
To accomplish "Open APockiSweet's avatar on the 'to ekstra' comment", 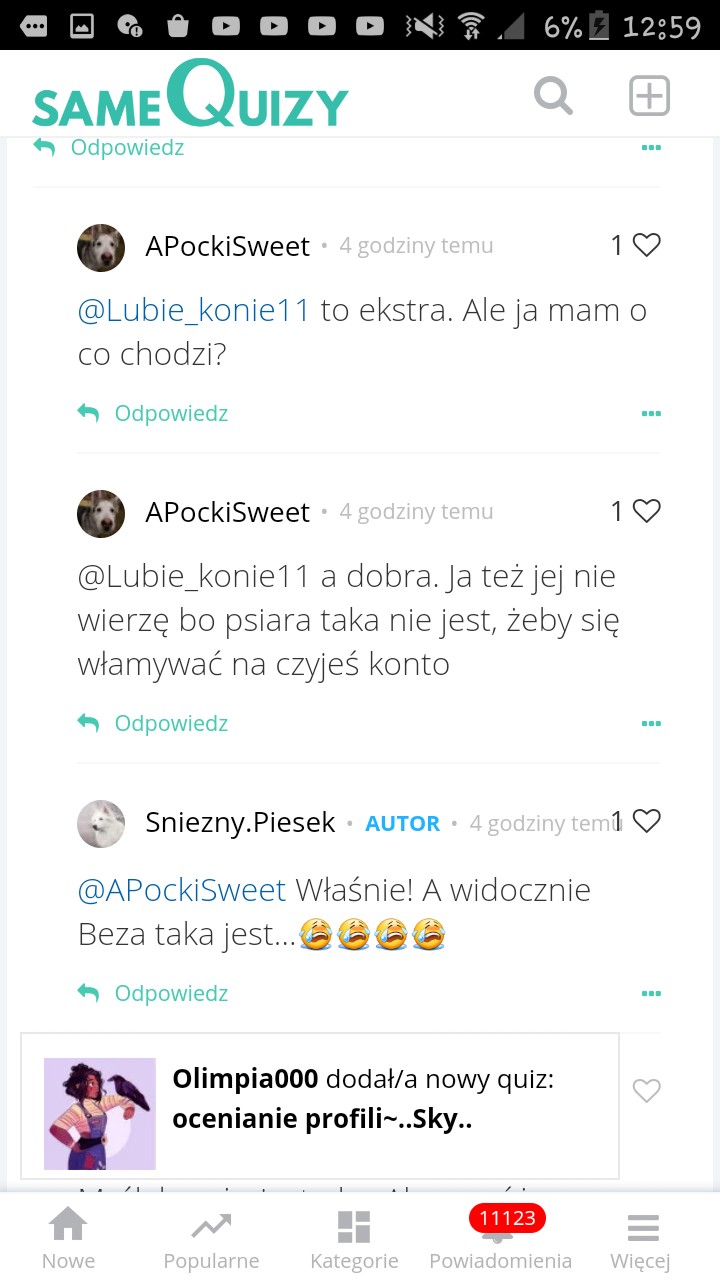I will (101, 247).
